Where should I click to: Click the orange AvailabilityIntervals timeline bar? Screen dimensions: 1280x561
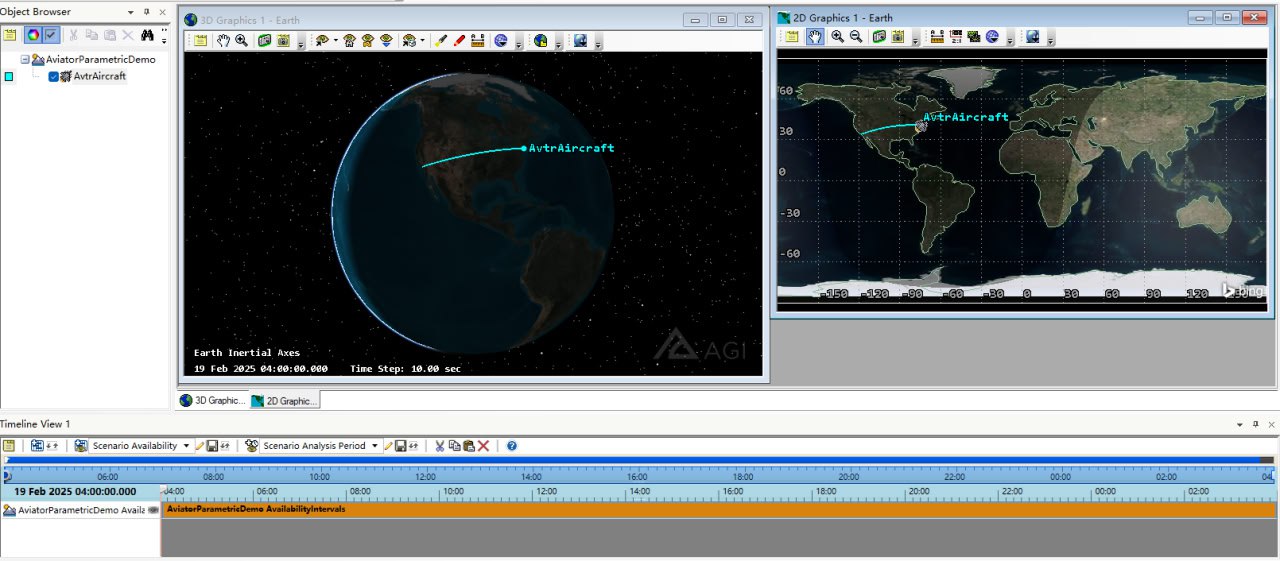point(700,509)
